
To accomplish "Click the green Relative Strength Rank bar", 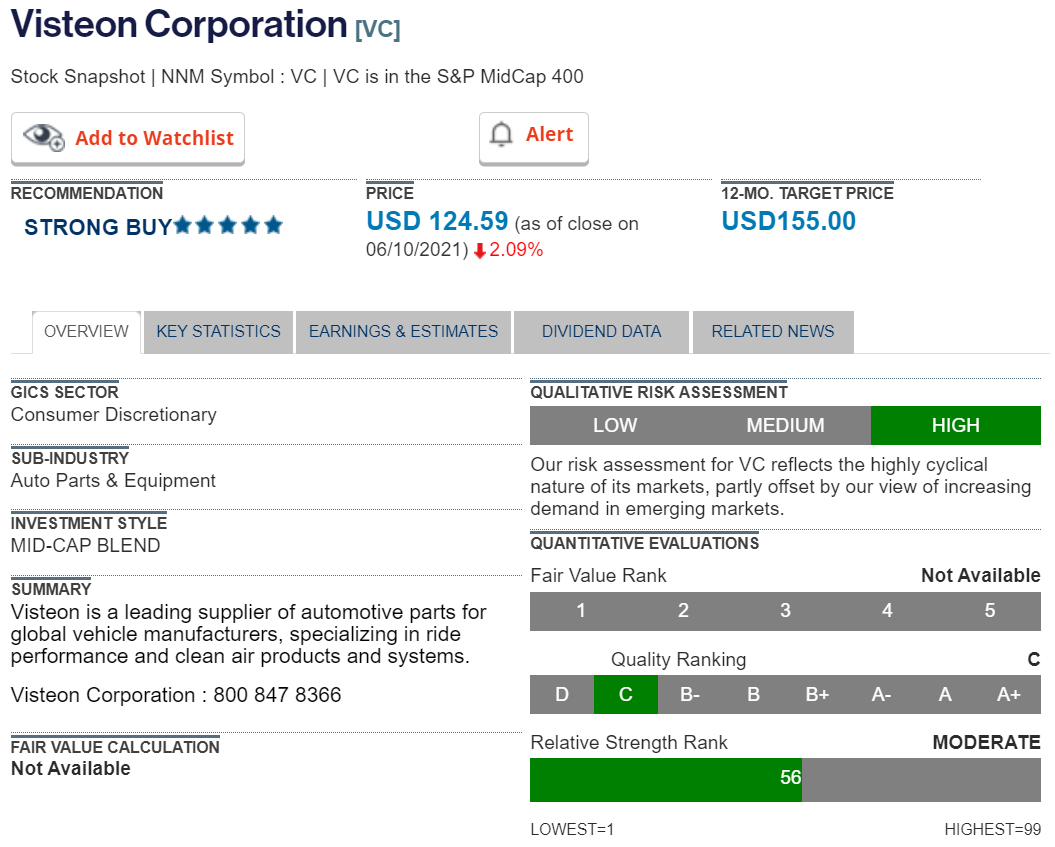I will point(665,779).
